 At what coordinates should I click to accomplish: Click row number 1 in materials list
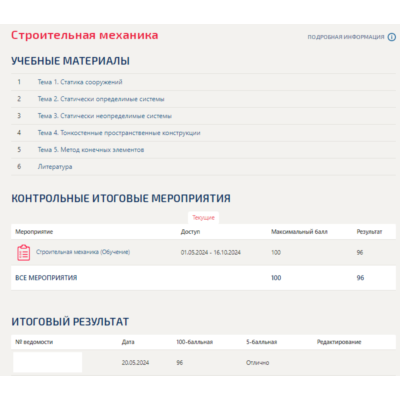tap(19, 82)
